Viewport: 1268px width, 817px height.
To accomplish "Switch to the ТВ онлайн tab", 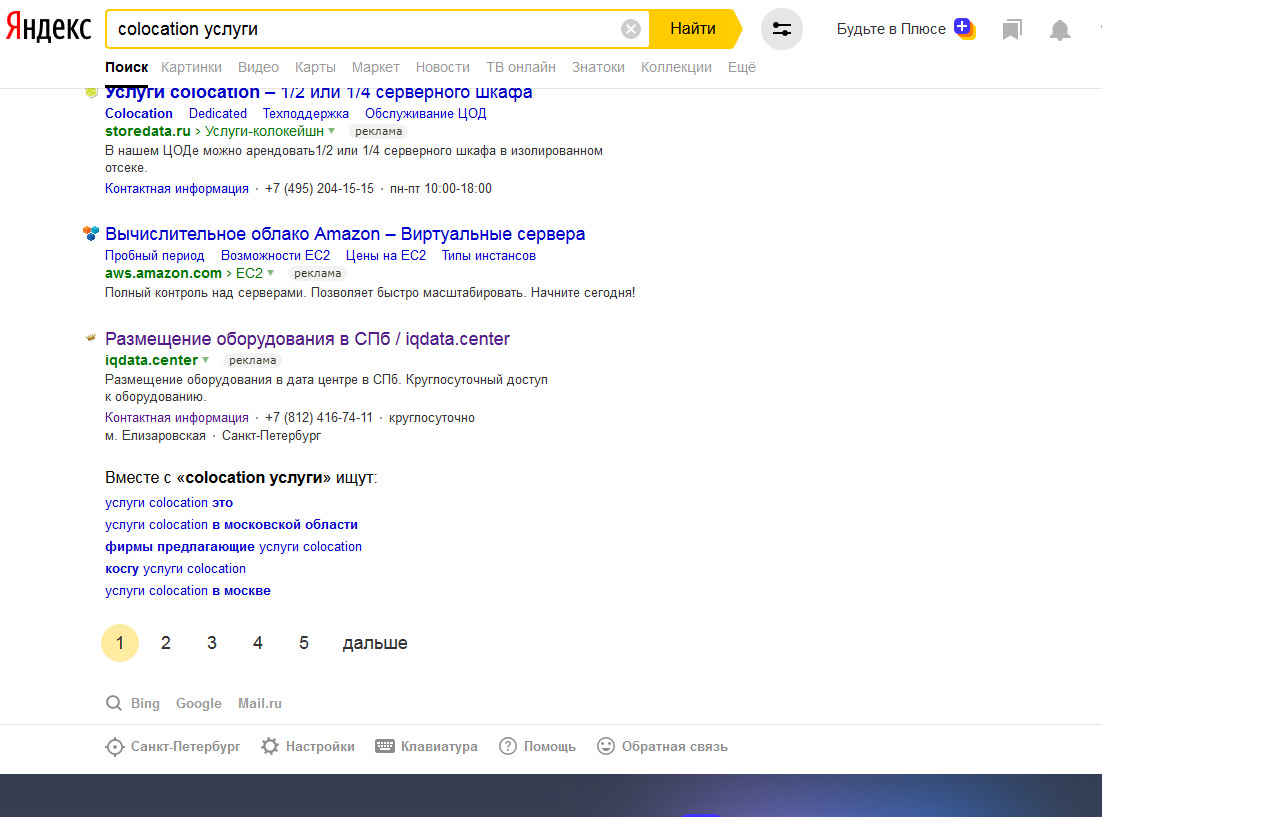I will click(x=521, y=67).
